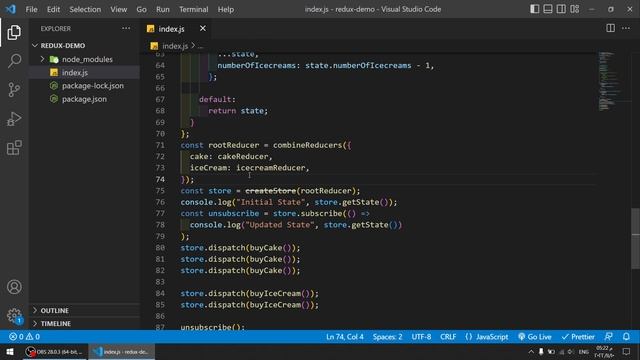640x360 pixels.
Task: Change file encoding UTF-8
Action: [x=421, y=337]
